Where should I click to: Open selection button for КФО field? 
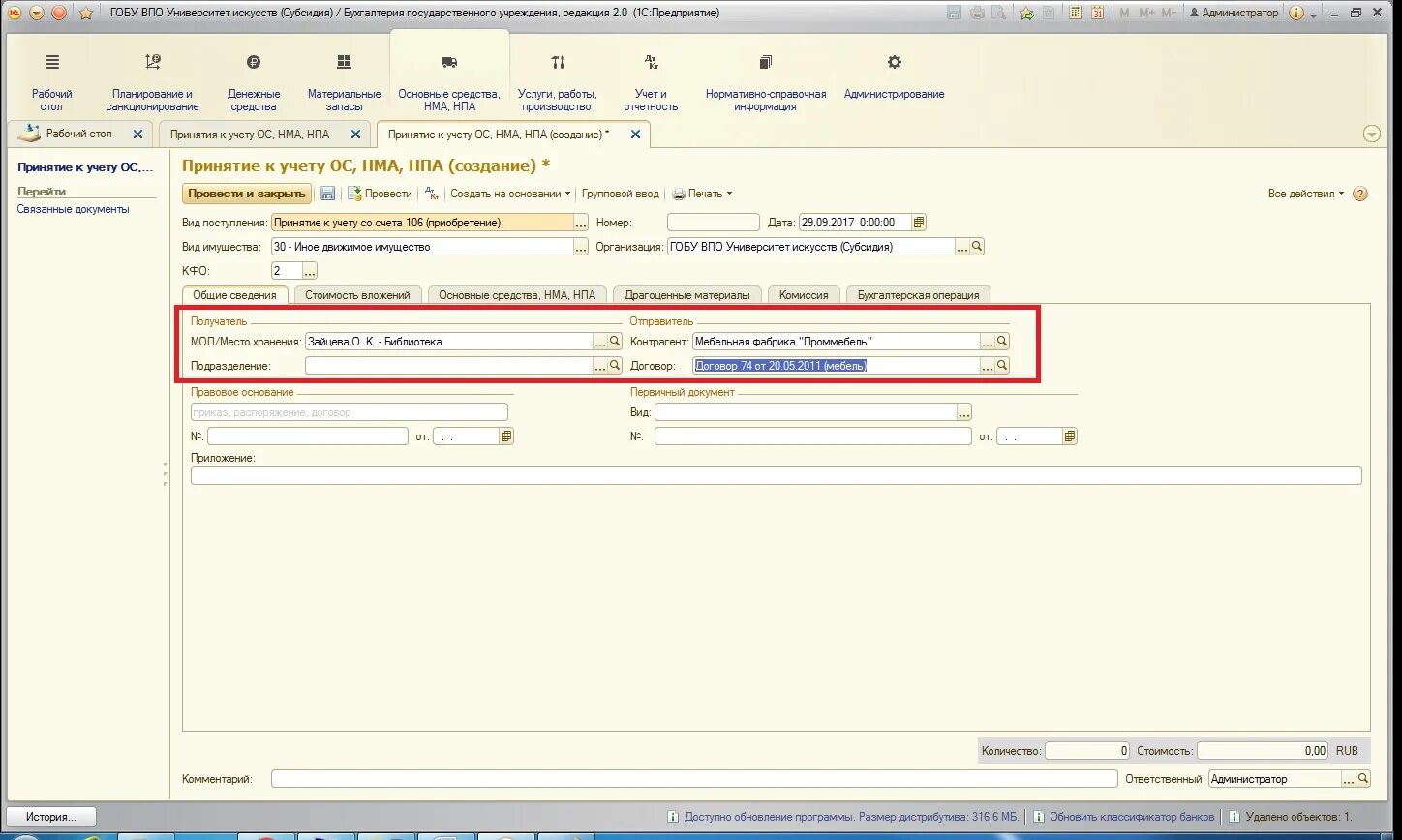pyautogui.click(x=310, y=271)
